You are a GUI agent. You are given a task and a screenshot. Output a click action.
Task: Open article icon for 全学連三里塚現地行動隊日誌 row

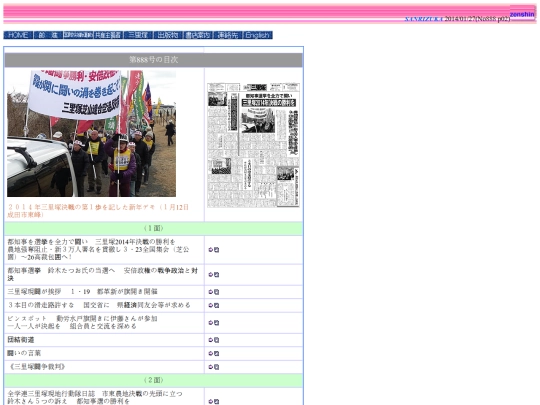pos(214,402)
